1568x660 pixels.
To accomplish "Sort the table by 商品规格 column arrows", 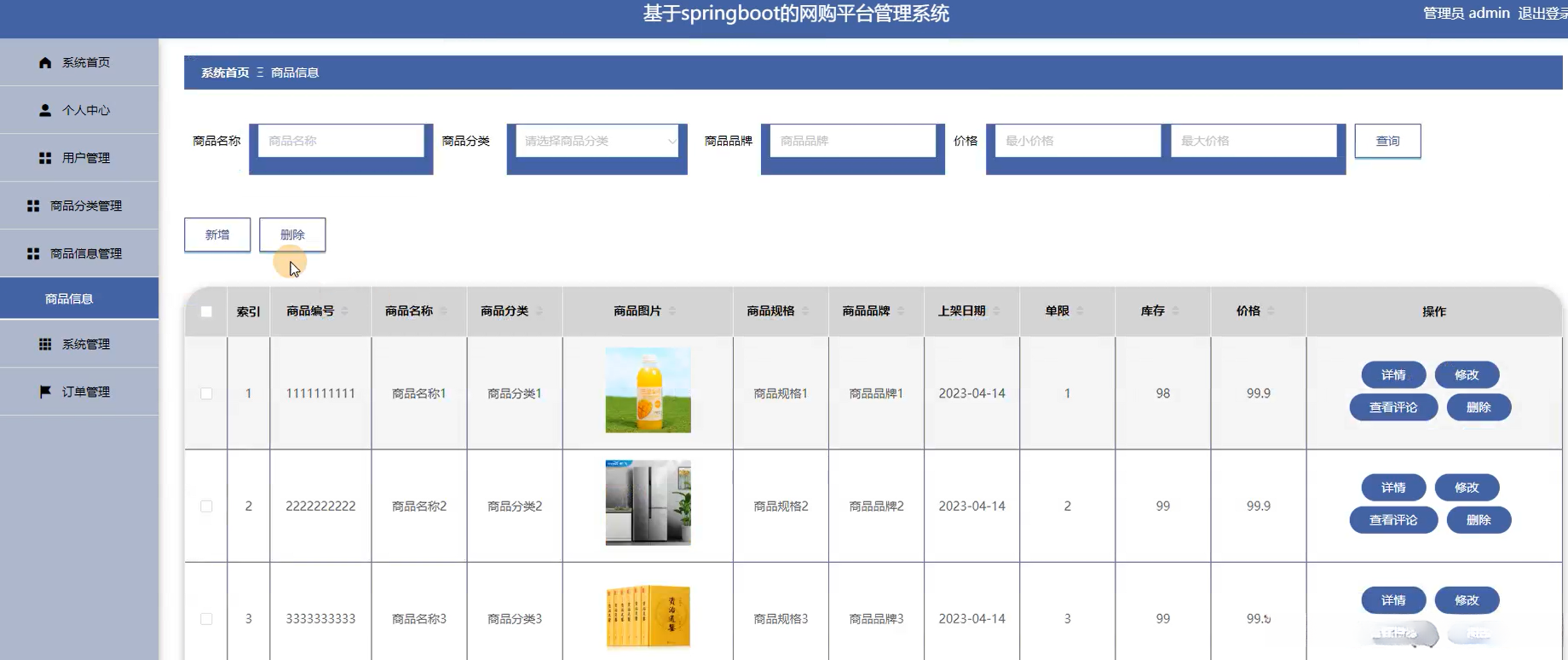I will tap(804, 311).
